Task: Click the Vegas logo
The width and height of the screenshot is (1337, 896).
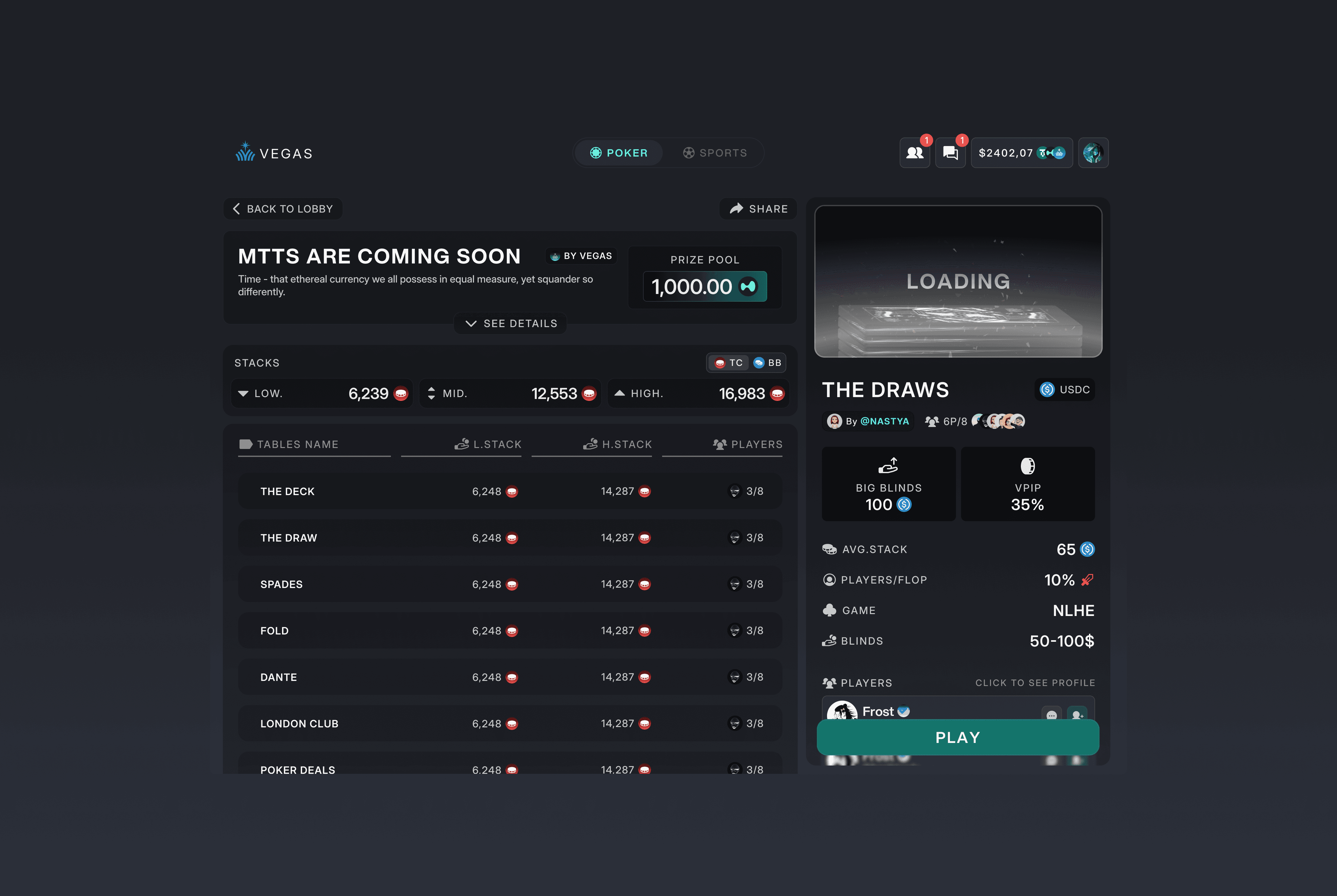Action: coord(274,153)
